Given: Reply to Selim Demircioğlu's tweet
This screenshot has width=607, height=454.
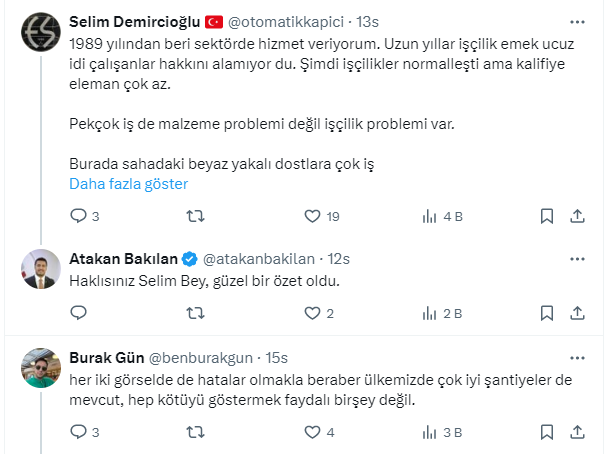Looking at the screenshot, I should [x=78, y=215].
